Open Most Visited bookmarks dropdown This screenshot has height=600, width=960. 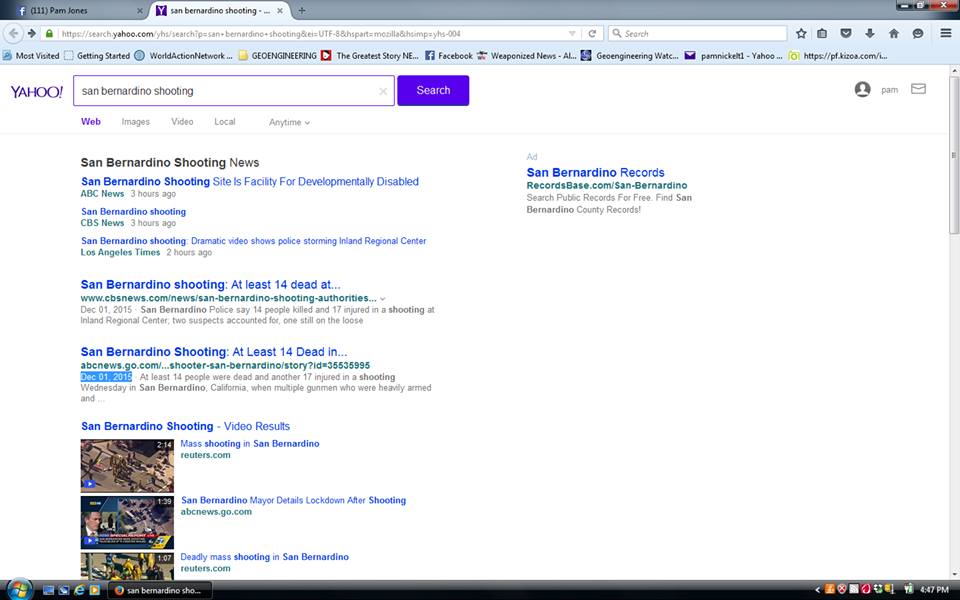point(31,56)
